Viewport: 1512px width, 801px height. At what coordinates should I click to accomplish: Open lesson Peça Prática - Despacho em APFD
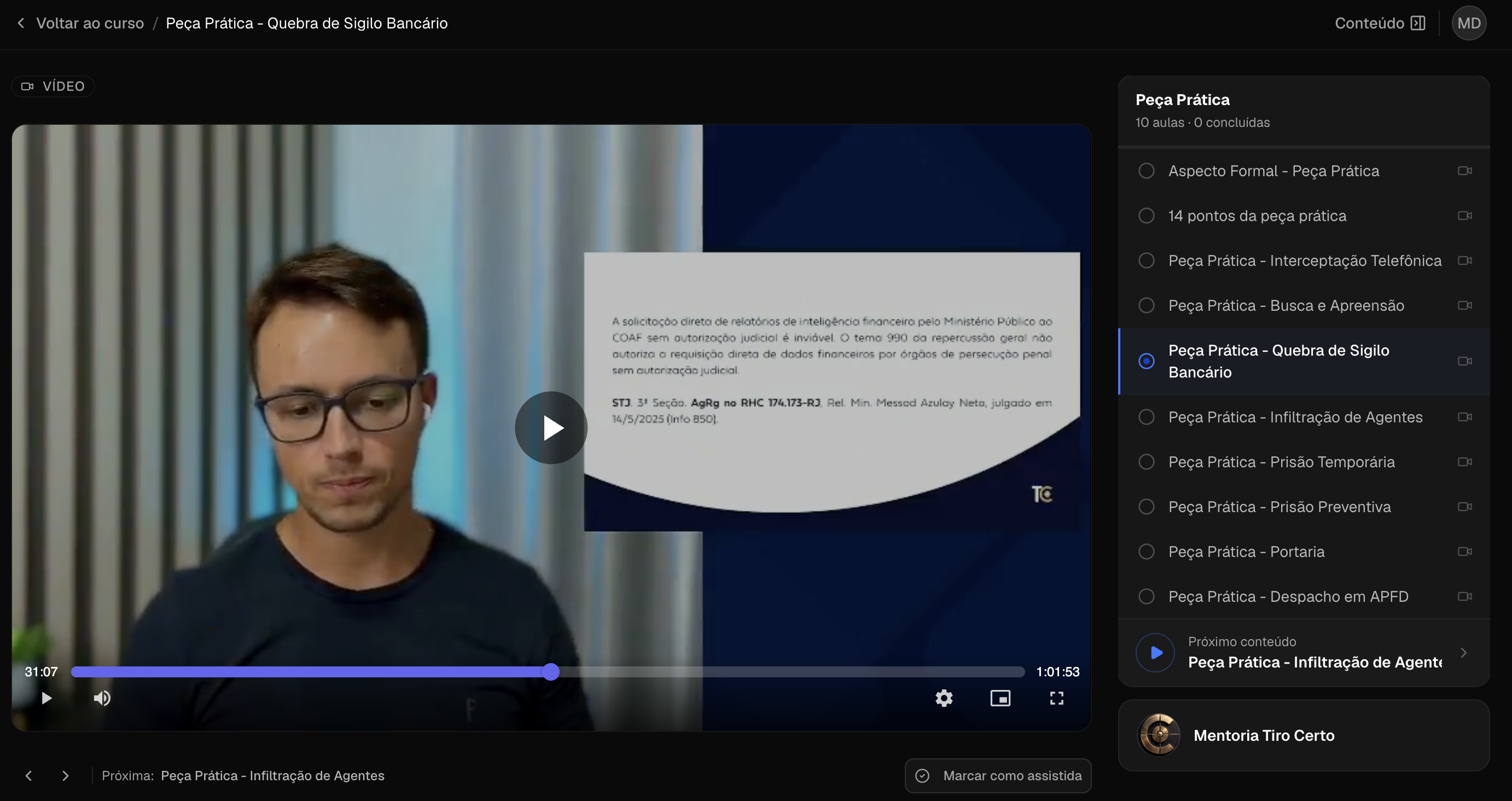pos(1304,596)
